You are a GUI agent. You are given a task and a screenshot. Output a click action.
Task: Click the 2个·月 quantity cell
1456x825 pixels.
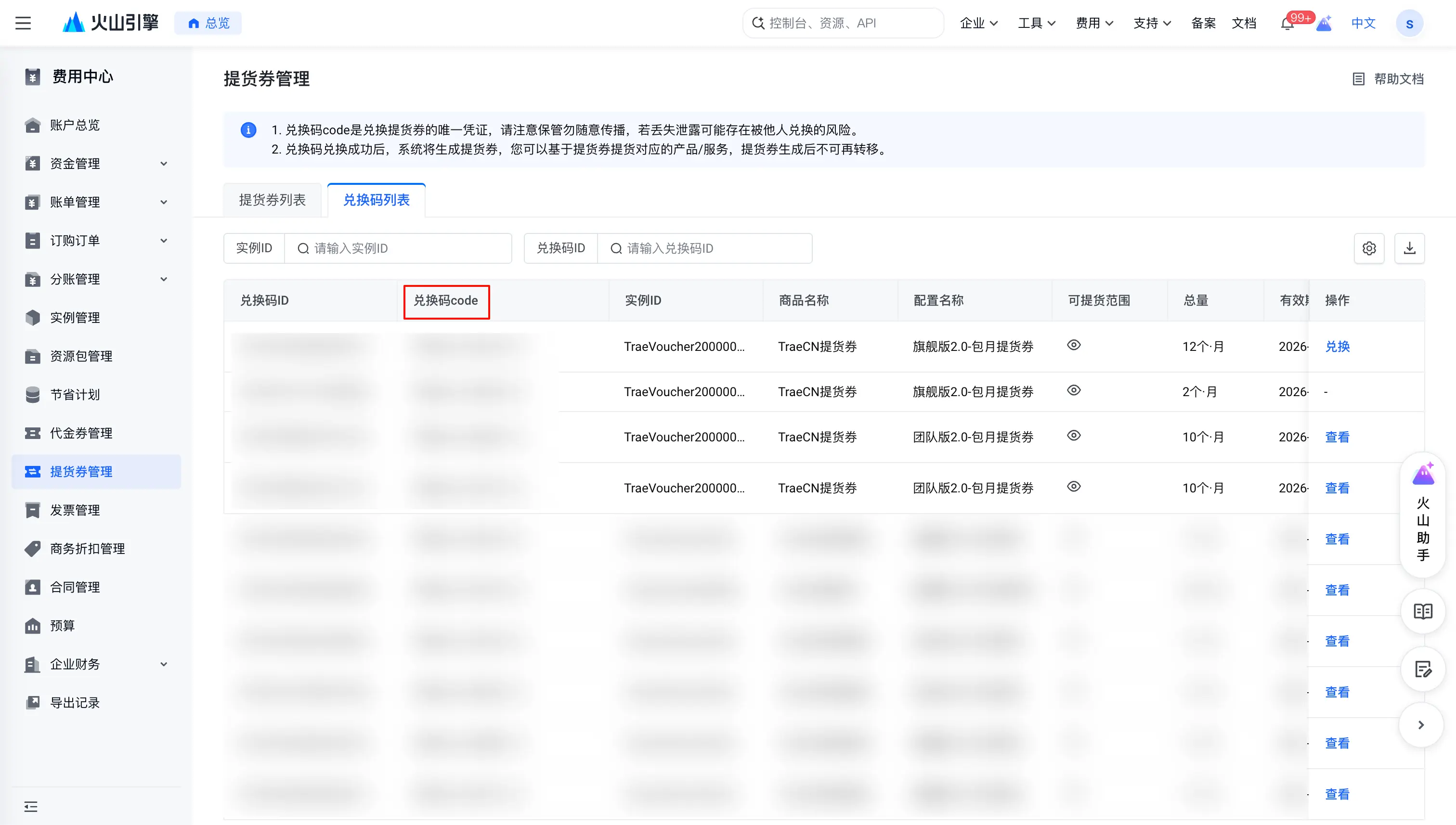pyautogui.click(x=1200, y=392)
